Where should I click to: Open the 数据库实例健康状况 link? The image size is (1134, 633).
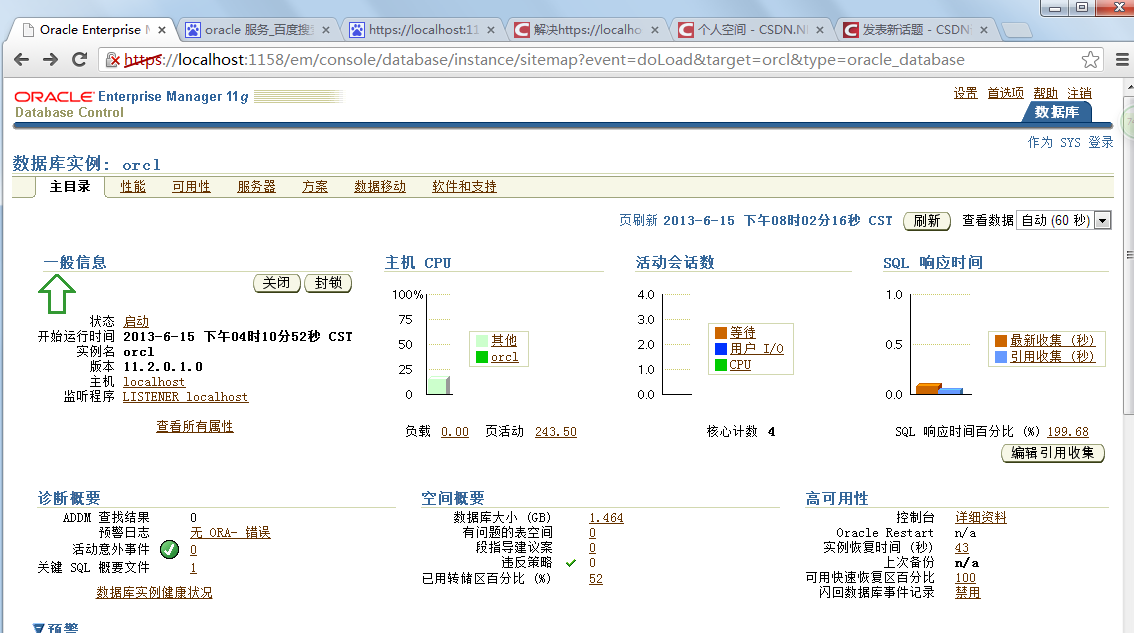[x=154, y=592]
